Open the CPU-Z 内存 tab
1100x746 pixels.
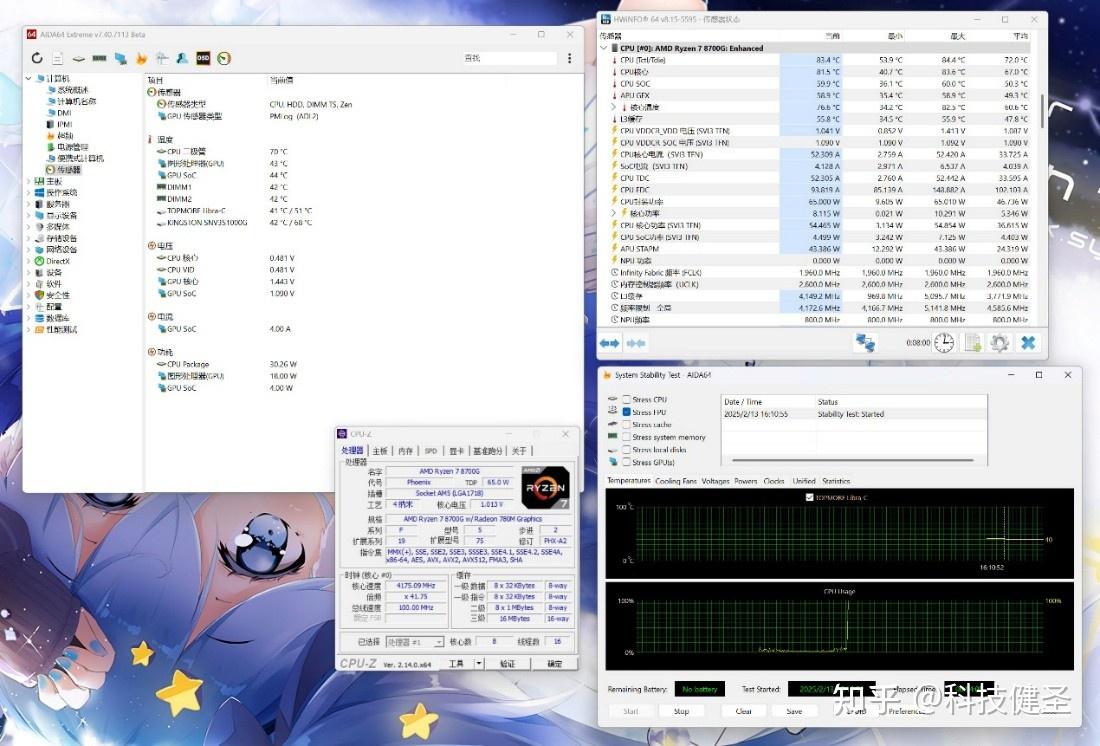coord(404,451)
